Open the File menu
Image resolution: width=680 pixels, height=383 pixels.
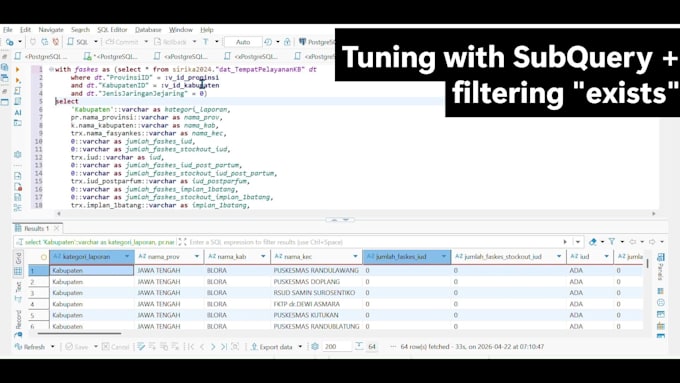(8, 29)
